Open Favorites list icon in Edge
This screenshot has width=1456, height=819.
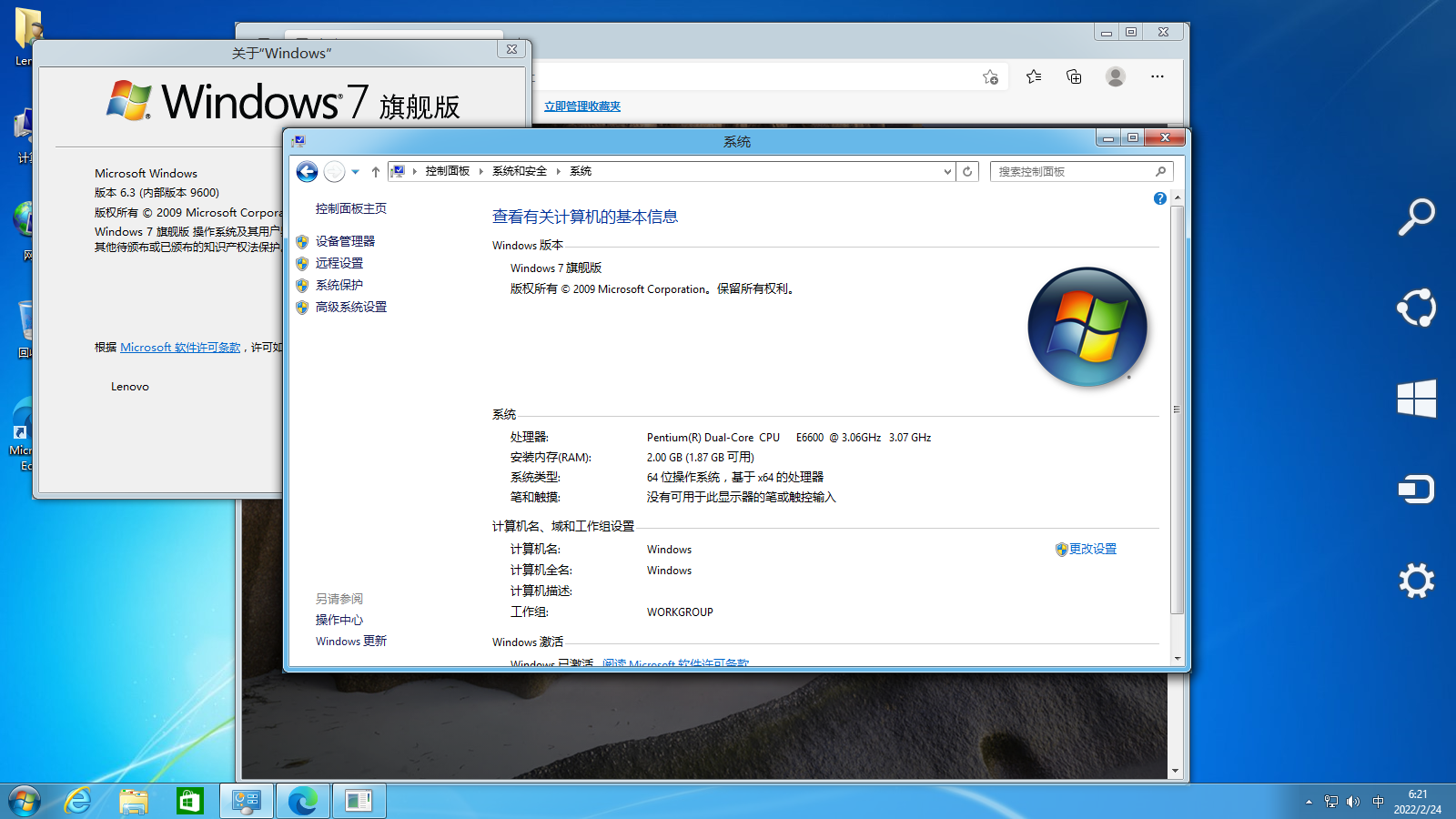(1034, 77)
